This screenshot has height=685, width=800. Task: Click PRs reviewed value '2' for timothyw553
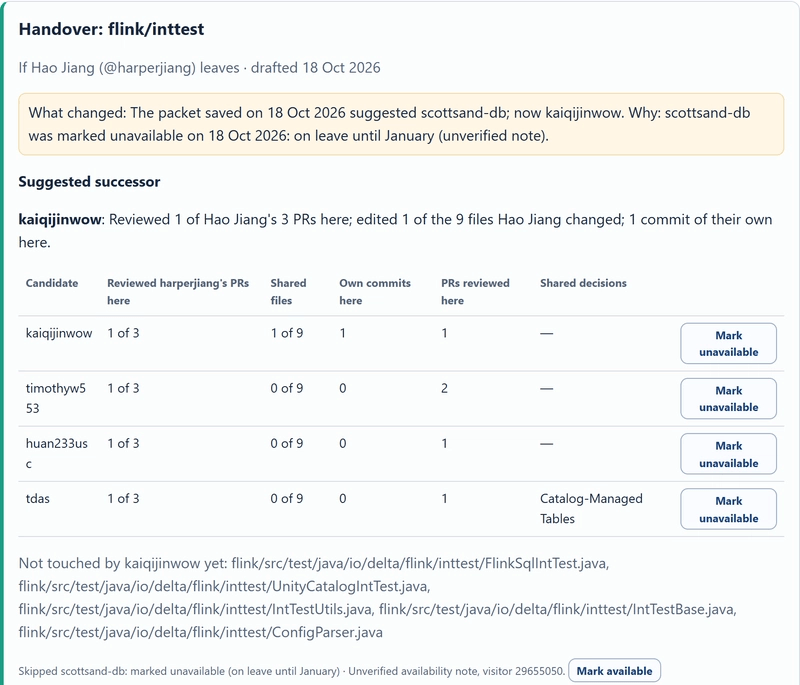[444, 388]
